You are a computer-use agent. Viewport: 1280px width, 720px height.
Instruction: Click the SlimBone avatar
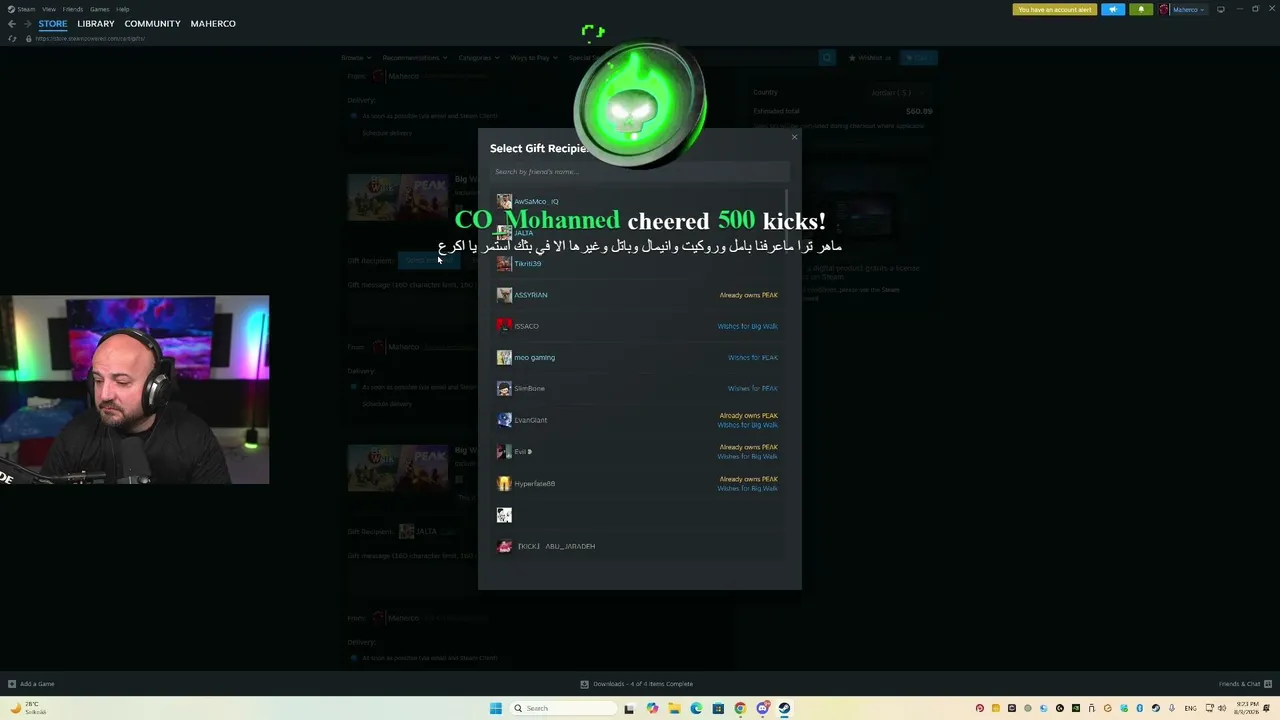(x=504, y=388)
